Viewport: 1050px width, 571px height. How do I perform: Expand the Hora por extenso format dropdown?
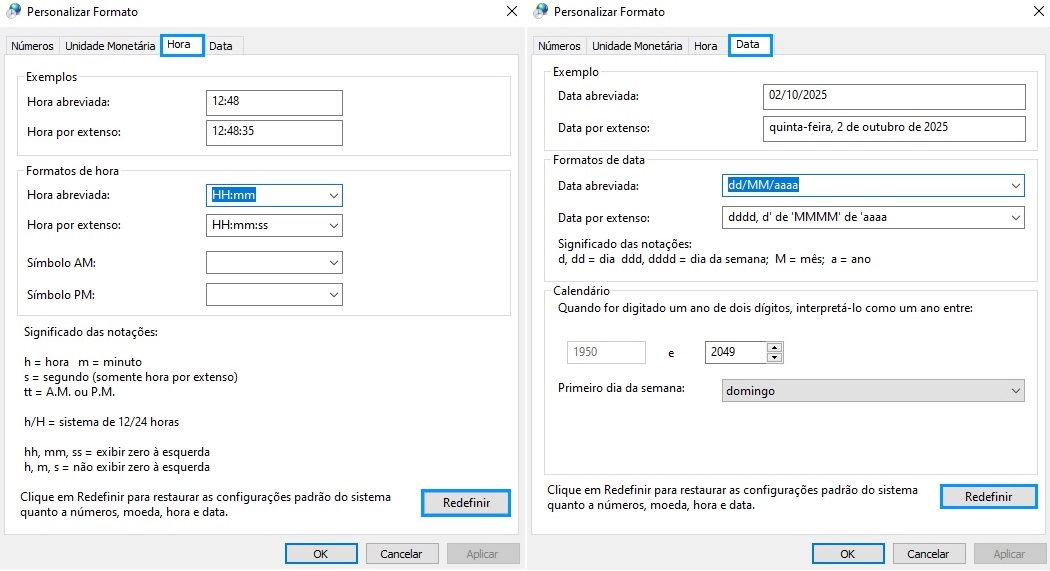coord(333,225)
